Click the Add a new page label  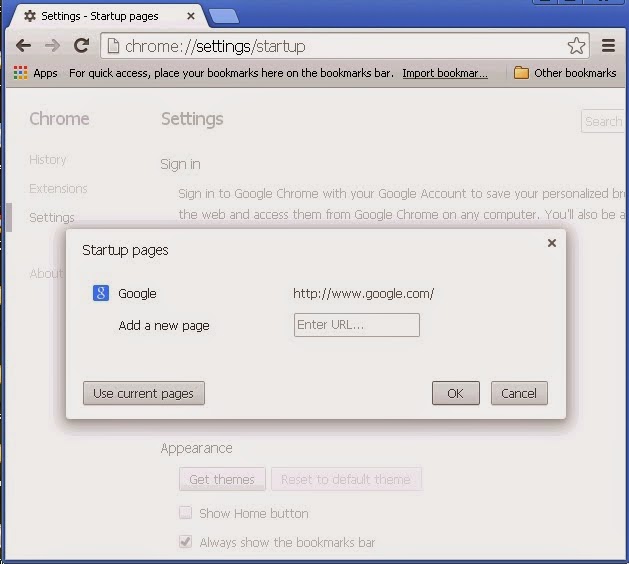pyautogui.click(x=164, y=325)
